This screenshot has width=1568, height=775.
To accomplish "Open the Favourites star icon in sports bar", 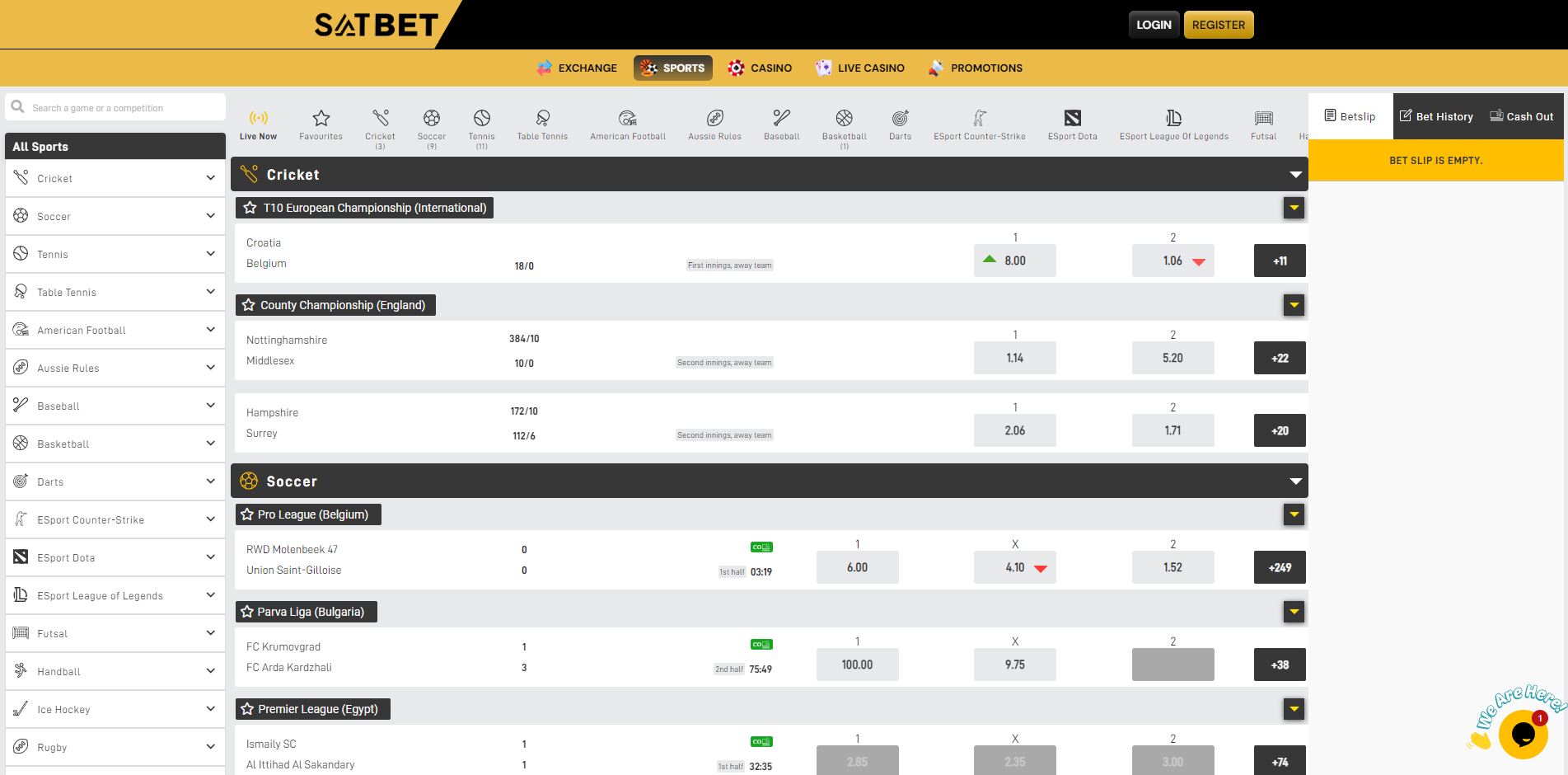I will (x=321, y=118).
